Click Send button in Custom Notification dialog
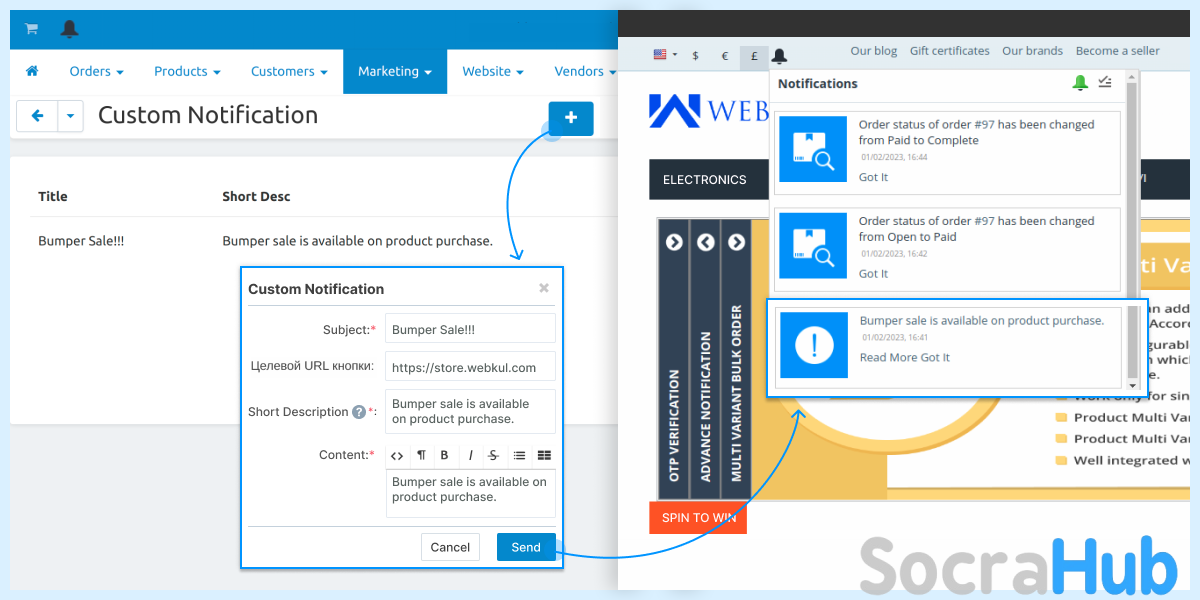The width and height of the screenshot is (1200, 600). [526, 547]
